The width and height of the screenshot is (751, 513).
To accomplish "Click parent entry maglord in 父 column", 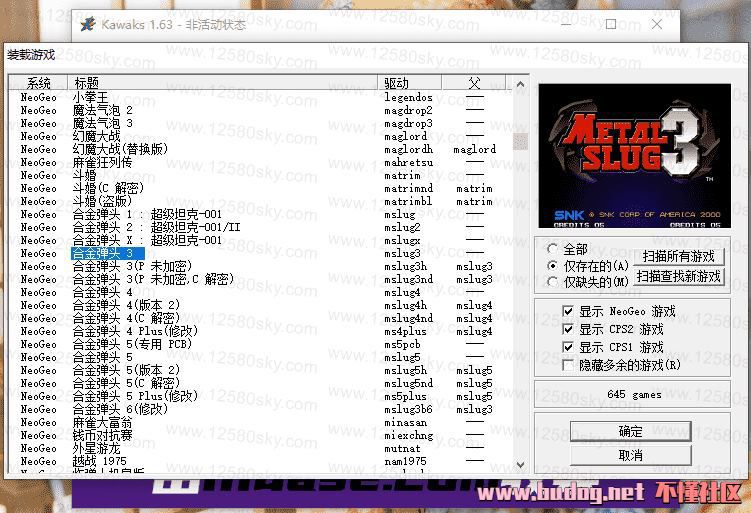I will [475, 149].
